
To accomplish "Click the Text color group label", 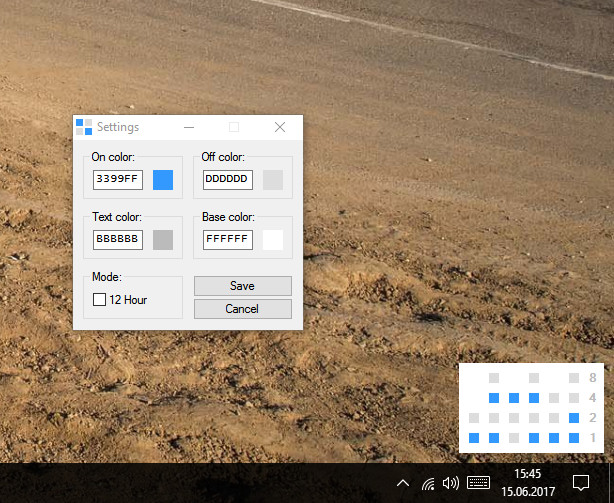I will click(117, 217).
